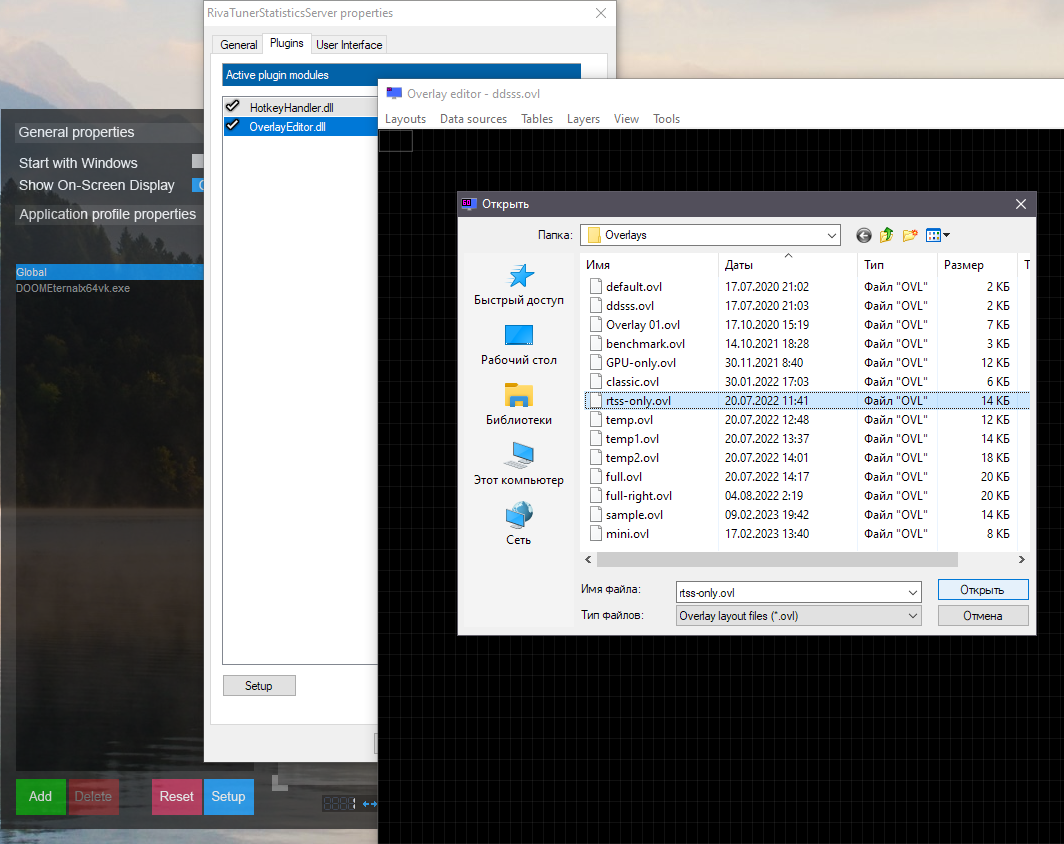Uncheck the HotkeyHandler.dll plugin

(x=233, y=107)
